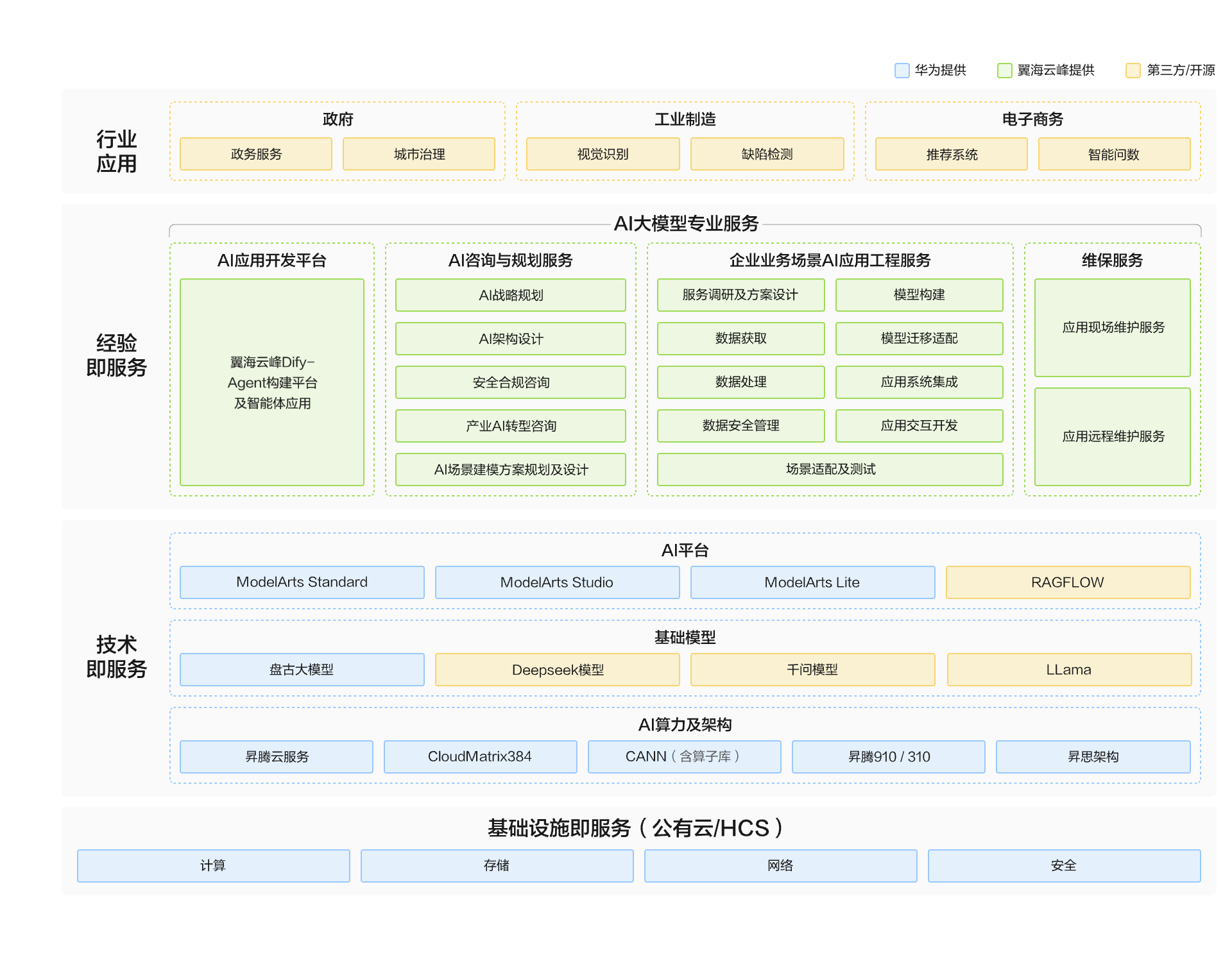
Task: Click the 经验即服务 layer label
Action: point(116,355)
